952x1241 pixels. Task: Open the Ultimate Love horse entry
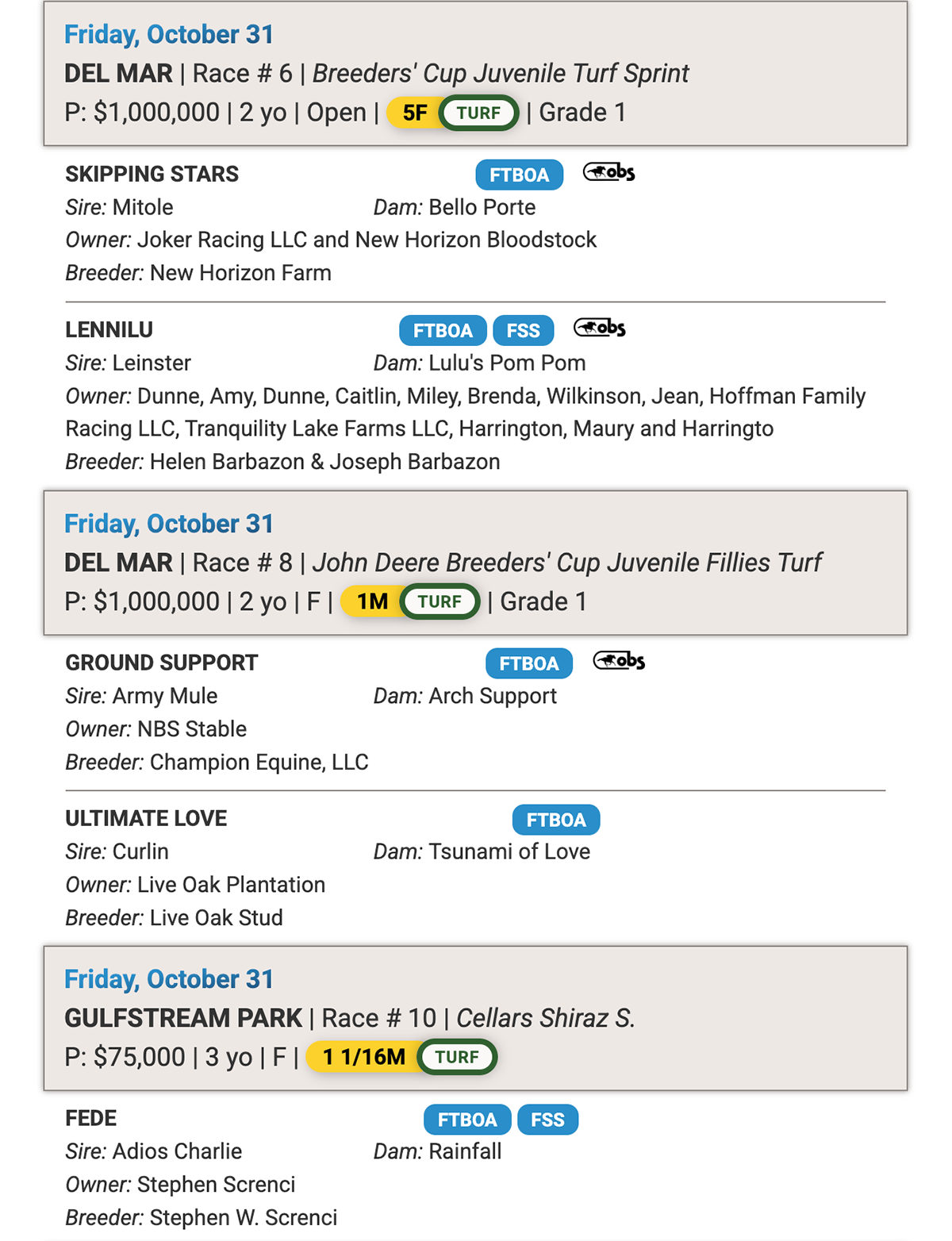(x=146, y=818)
